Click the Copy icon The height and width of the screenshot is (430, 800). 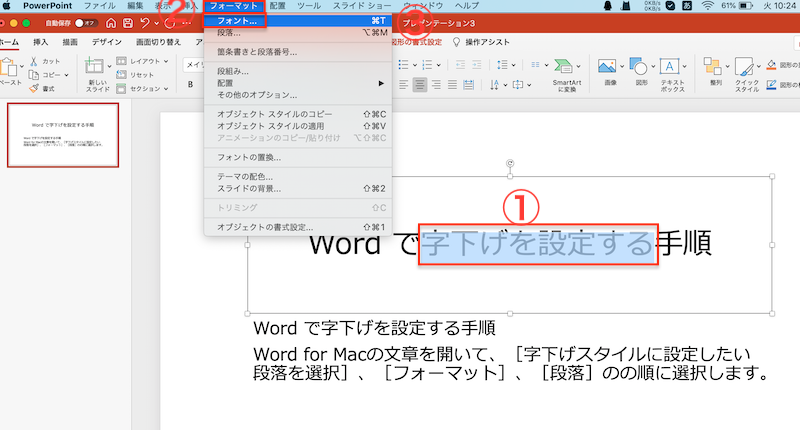(34, 75)
